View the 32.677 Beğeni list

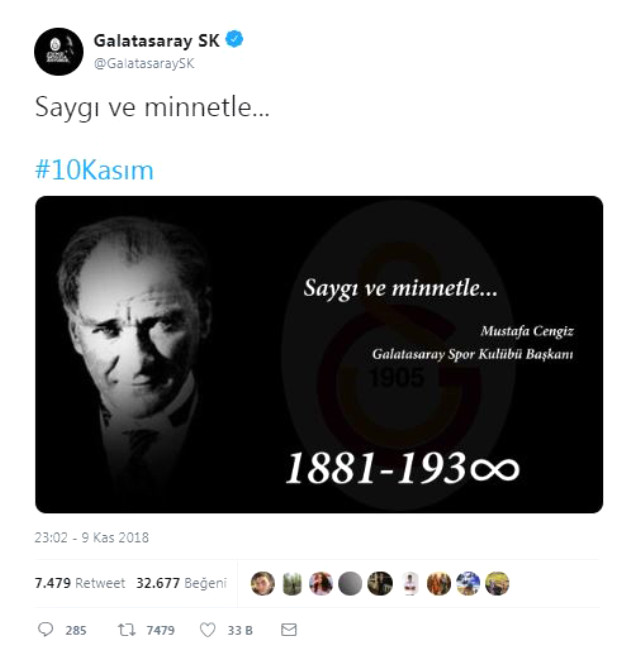pos(182,583)
